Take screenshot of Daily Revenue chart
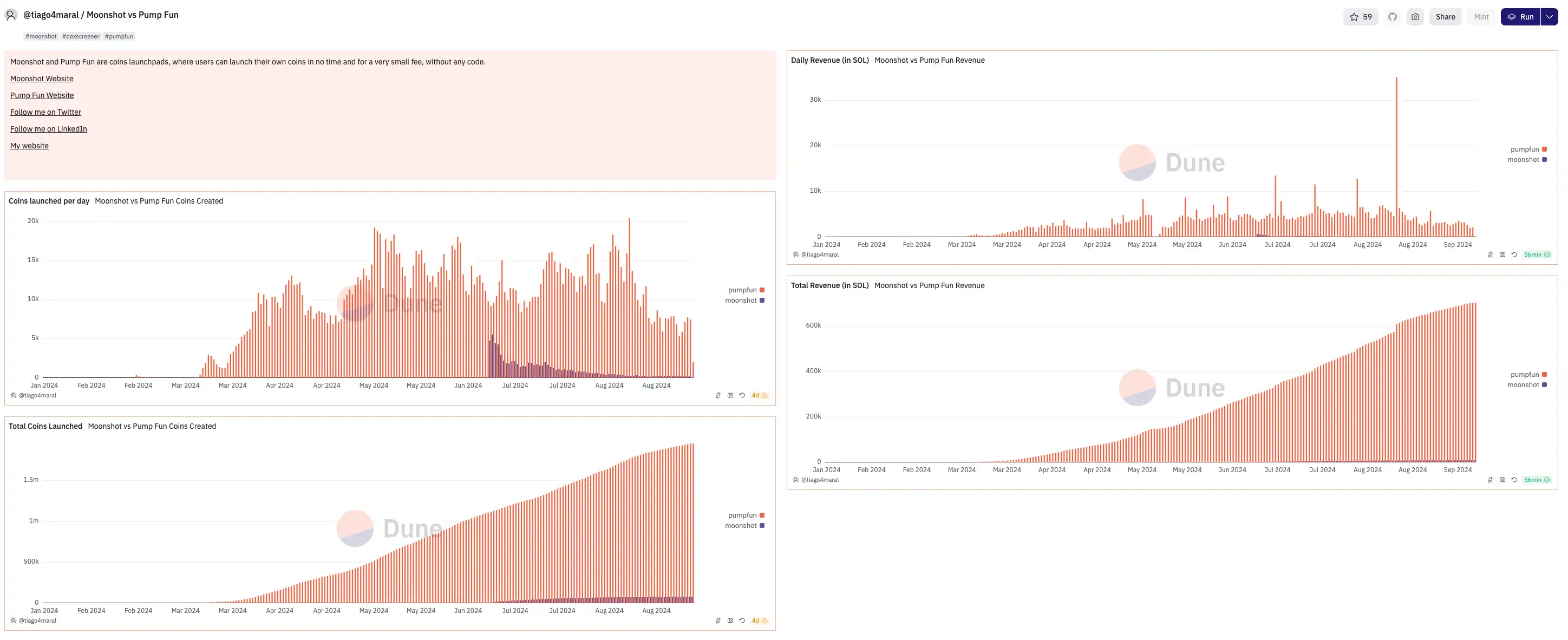 [x=1502, y=255]
